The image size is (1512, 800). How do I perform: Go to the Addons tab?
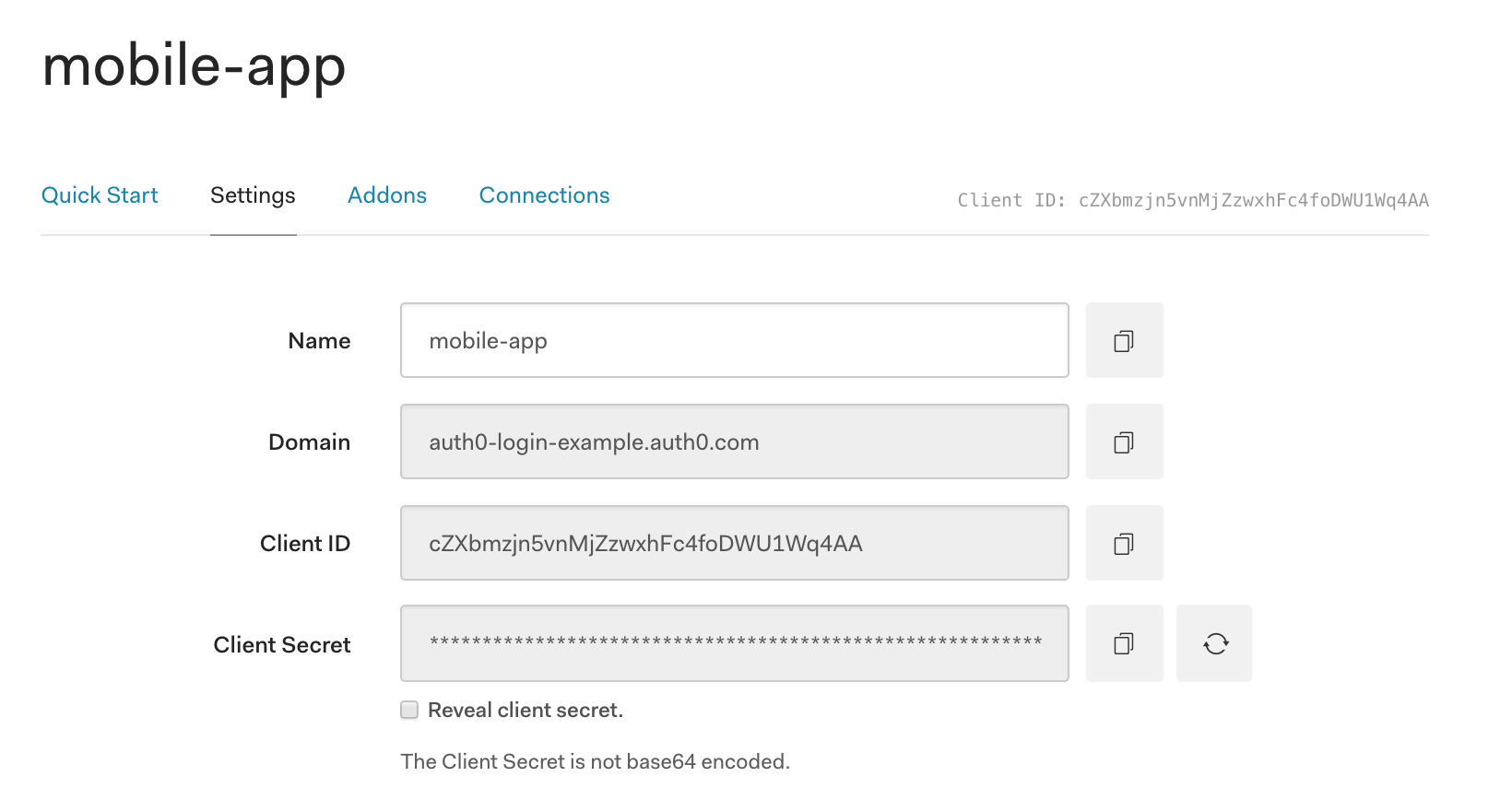(x=387, y=195)
